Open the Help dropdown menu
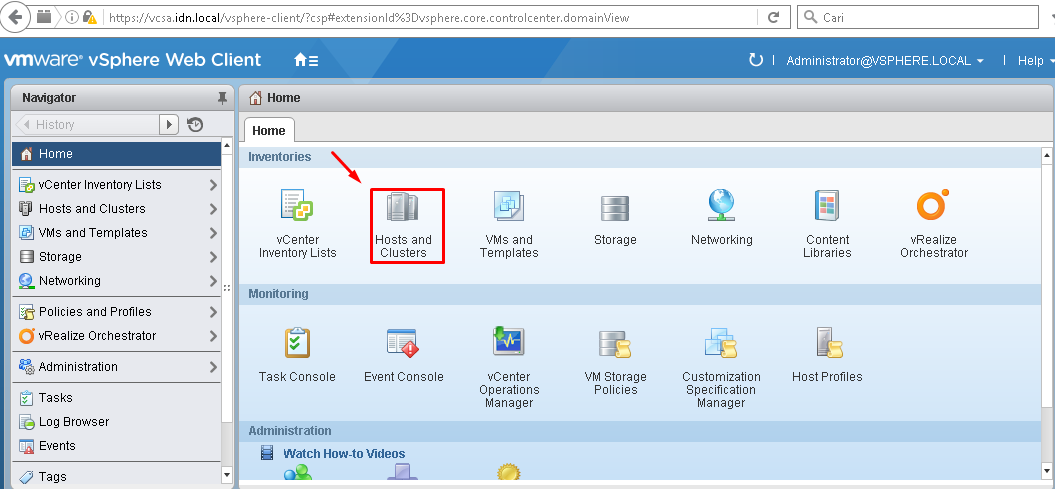The image size is (1055, 489). click(x=1035, y=61)
